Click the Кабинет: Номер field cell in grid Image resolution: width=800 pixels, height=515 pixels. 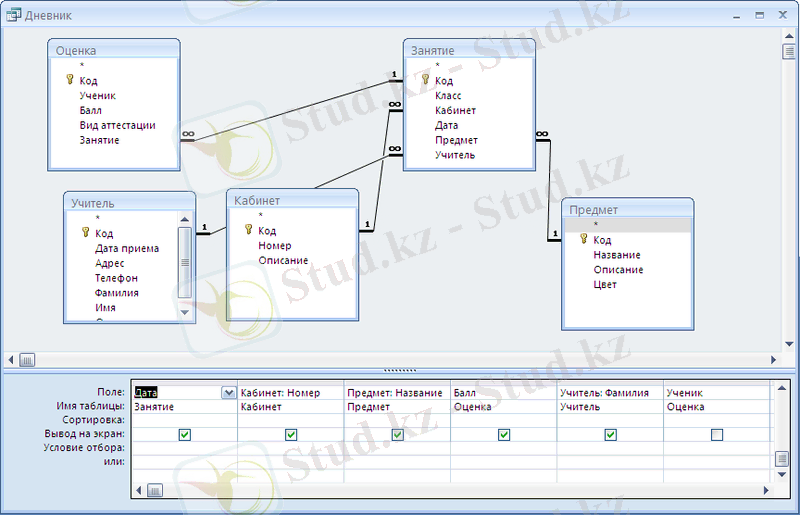click(x=291, y=393)
